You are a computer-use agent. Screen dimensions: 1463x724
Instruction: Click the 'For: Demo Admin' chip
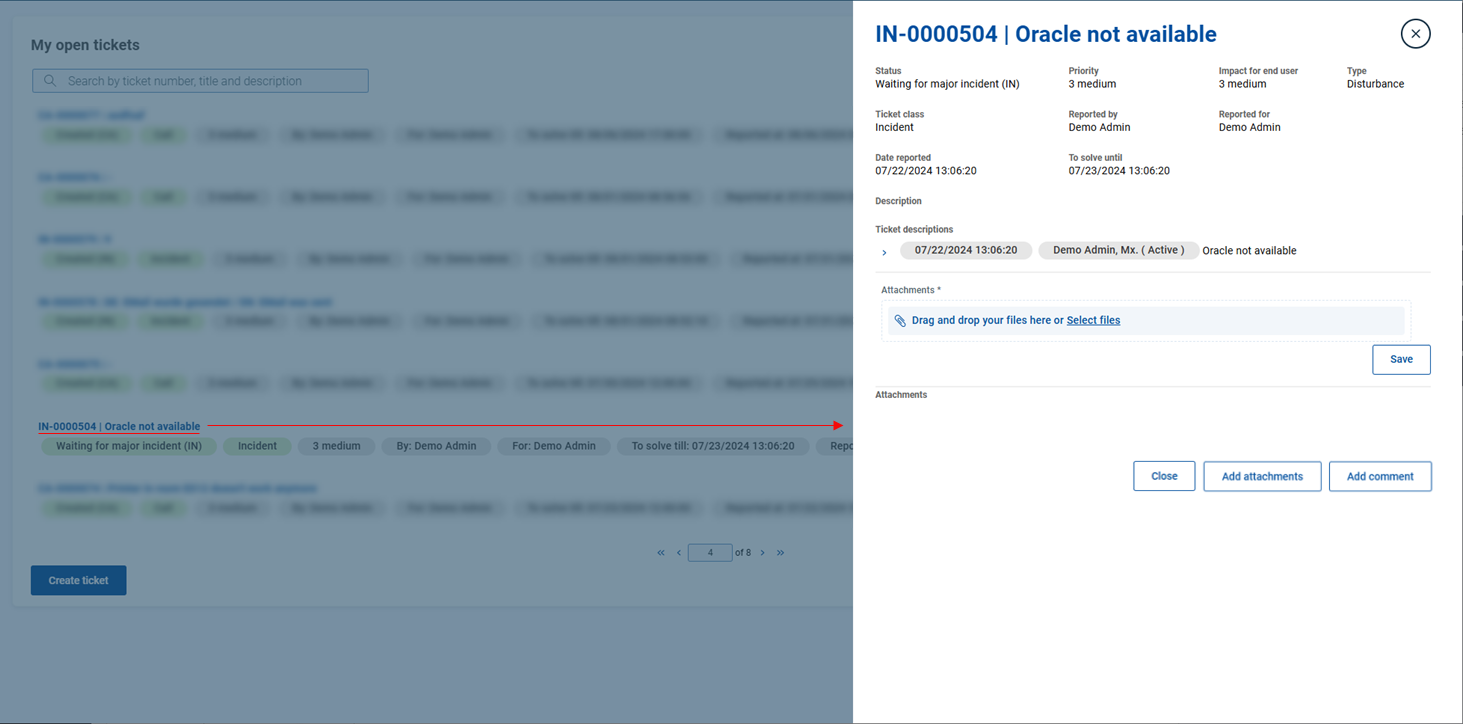tap(554, 446)
